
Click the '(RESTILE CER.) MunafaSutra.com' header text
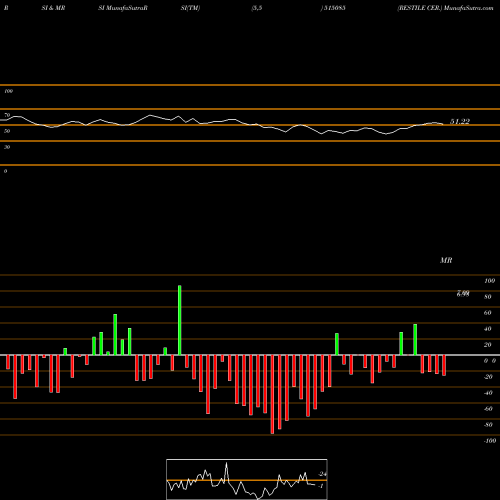click(x=445, y=8)
